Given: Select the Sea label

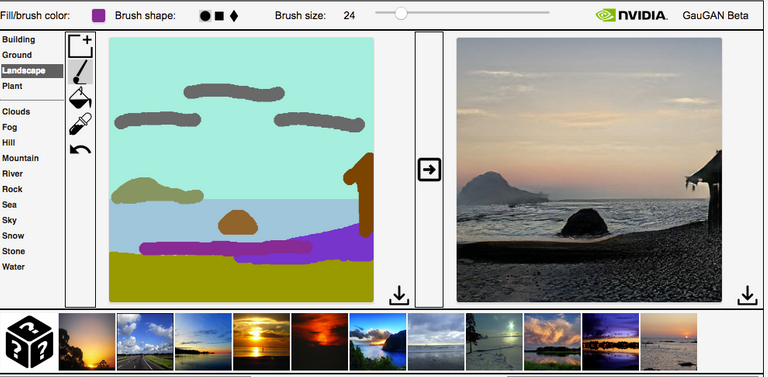Looking at the screenshot, I should pos(9,205).
